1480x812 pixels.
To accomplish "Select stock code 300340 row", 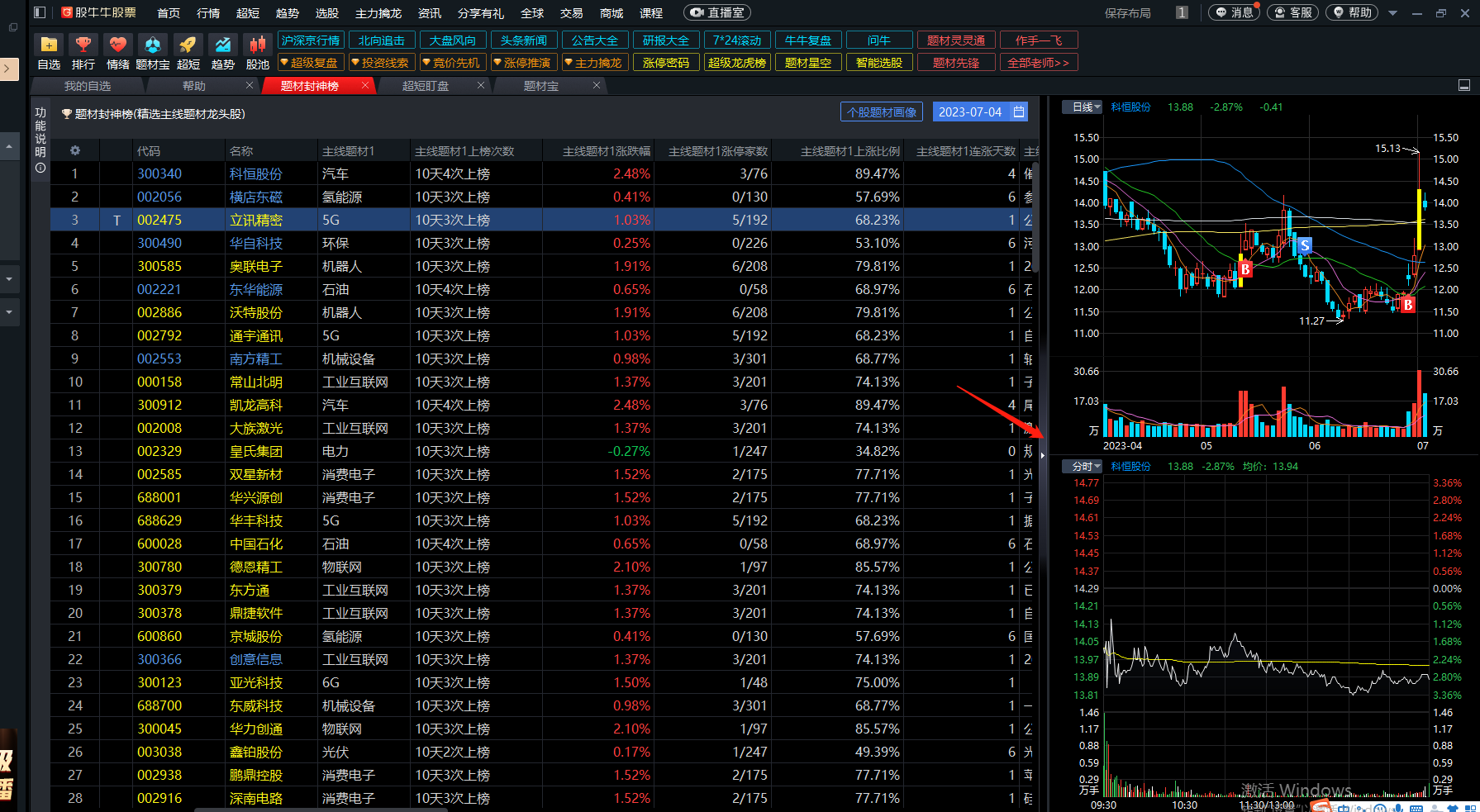I will pos(159,173).
